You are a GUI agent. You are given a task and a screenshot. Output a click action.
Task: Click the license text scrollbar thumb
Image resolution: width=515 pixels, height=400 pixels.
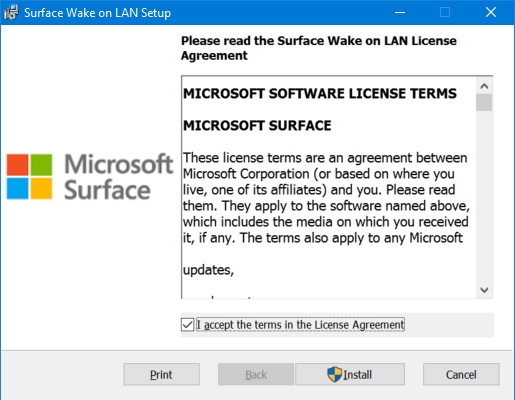[484, 102]
